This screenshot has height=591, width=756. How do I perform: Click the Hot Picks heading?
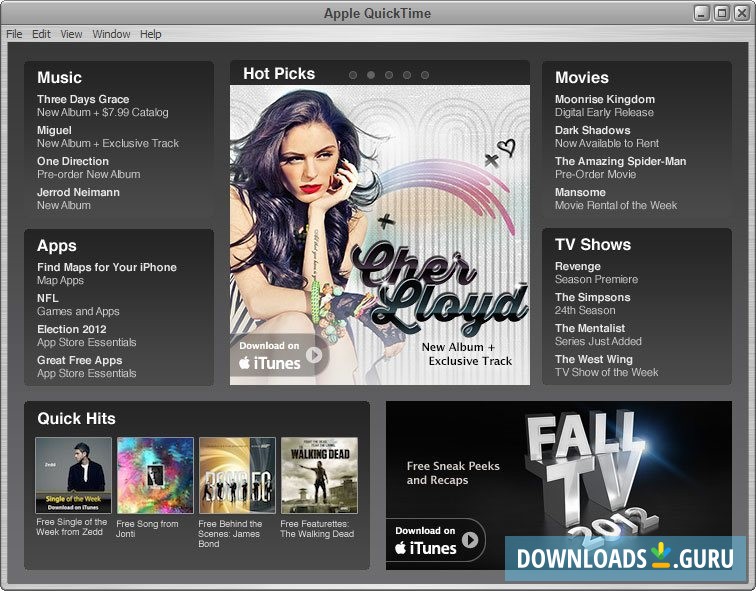click(279, 74)
